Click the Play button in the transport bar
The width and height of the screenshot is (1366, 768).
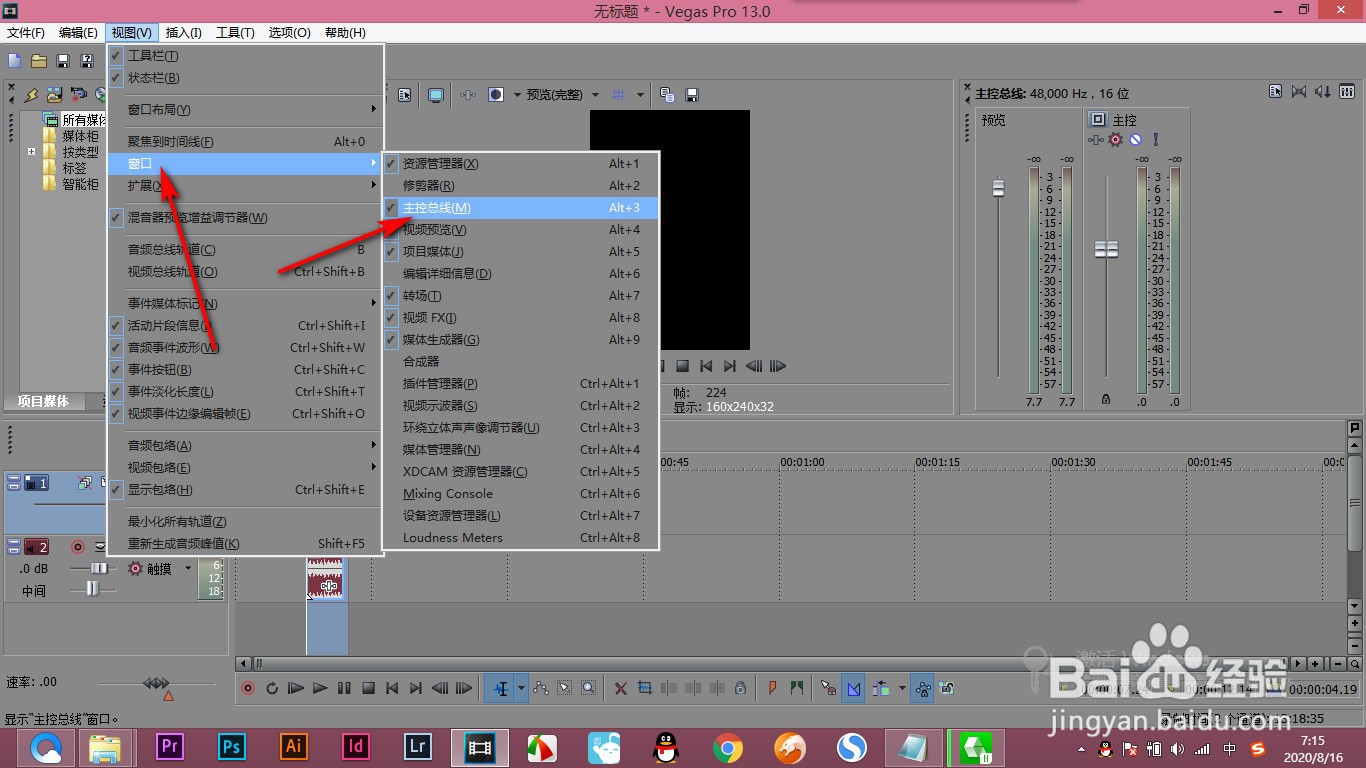coord(320,688)
